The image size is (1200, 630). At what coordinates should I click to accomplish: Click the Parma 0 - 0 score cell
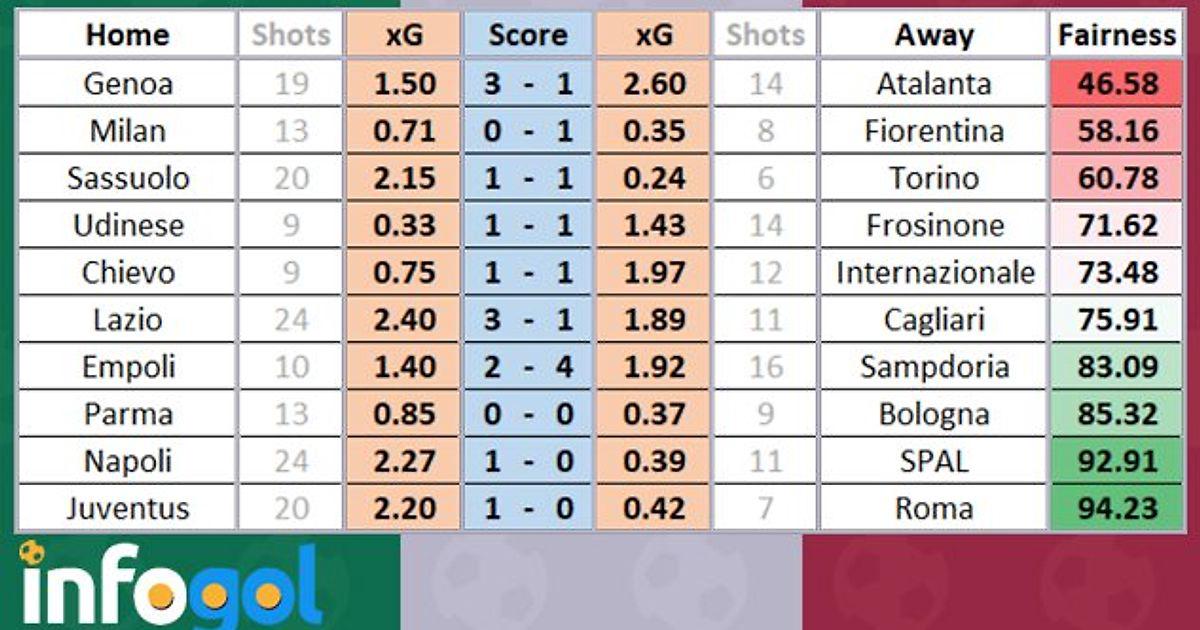coord(528,414)
